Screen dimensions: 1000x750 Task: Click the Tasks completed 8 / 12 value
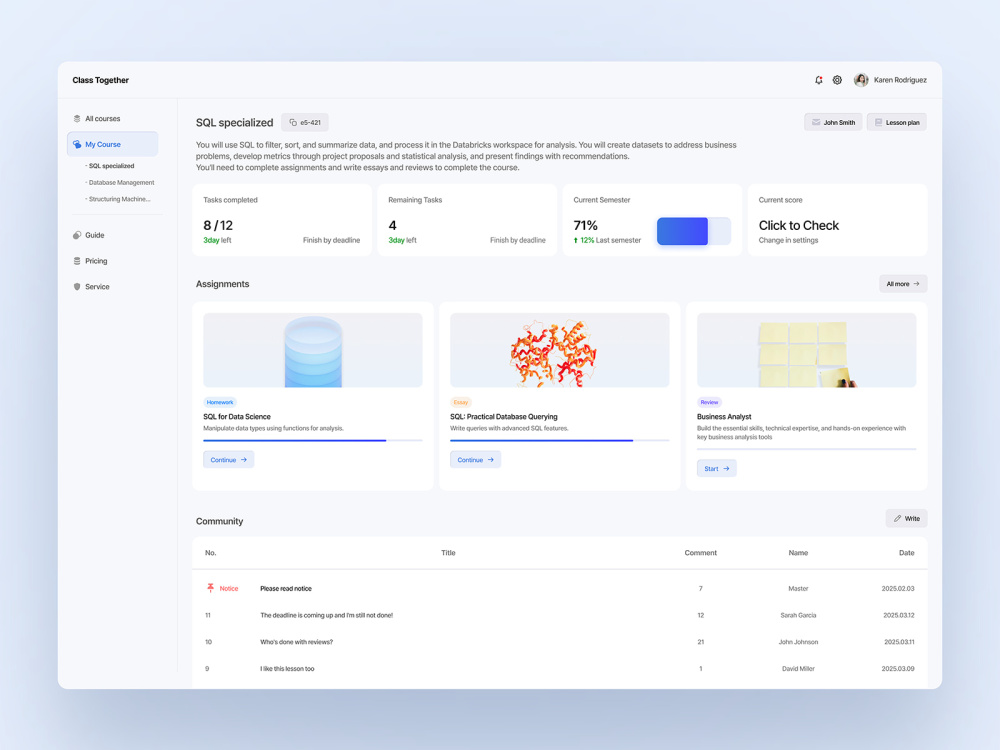pos(218,226)
